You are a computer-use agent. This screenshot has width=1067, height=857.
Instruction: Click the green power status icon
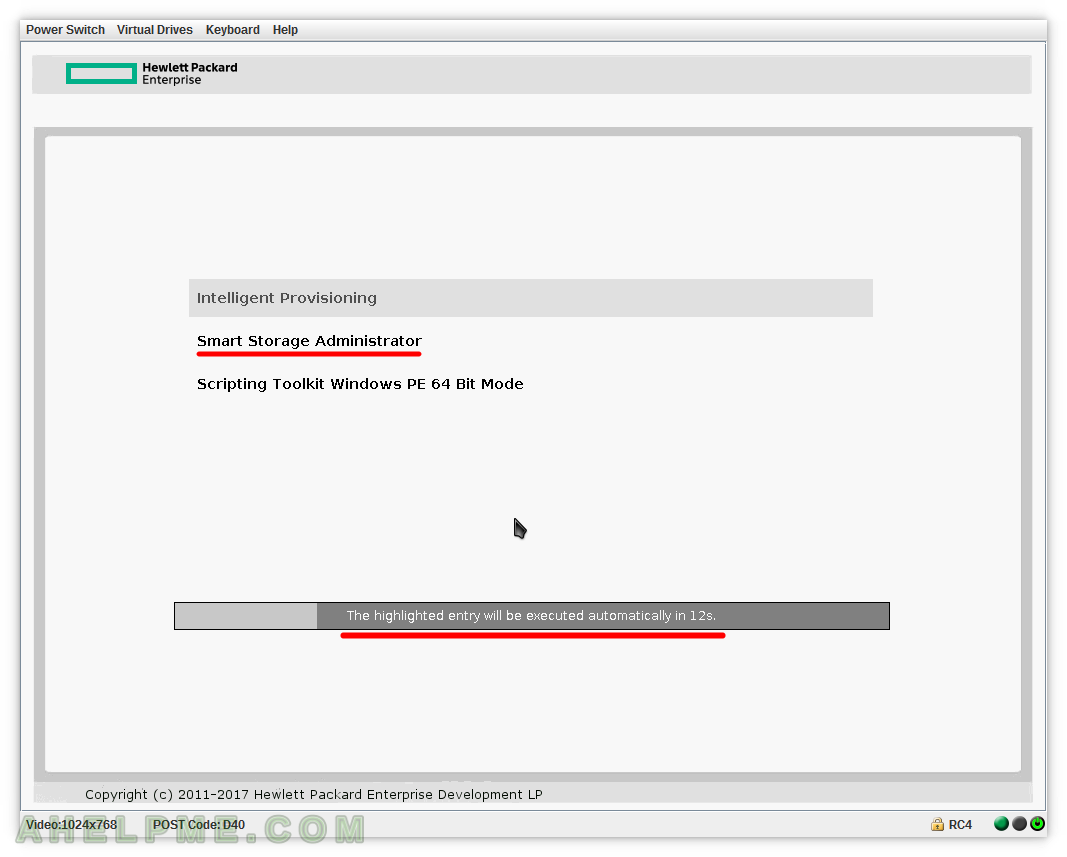[x=1037, y=824]
